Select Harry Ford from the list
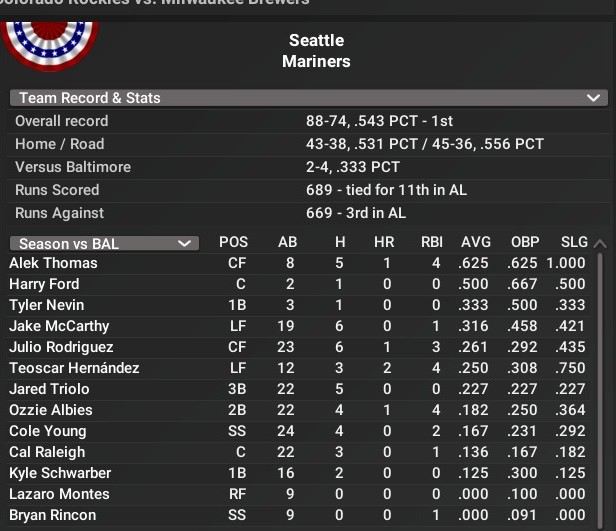The height and width of the screenshot is (531, 616). tap(44, 284)
